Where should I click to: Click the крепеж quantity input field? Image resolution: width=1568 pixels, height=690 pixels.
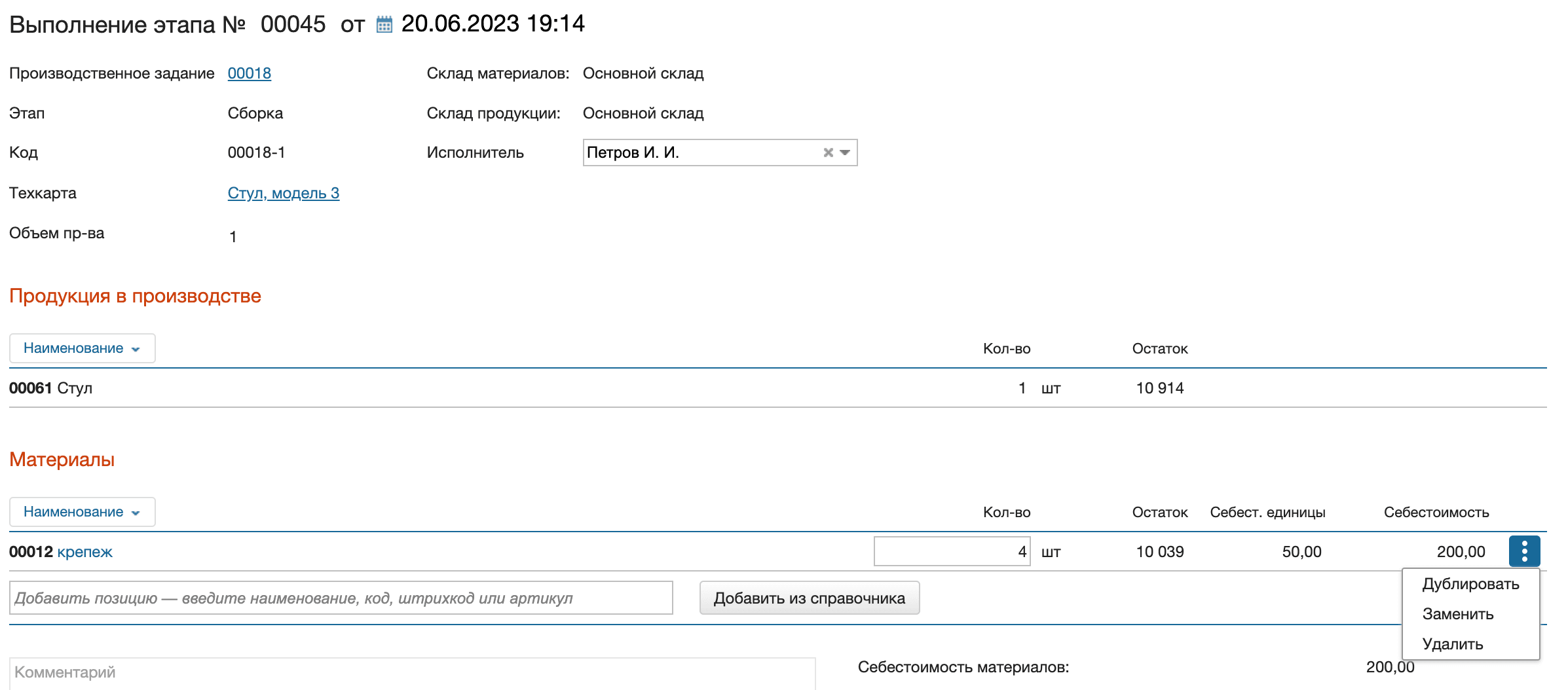click(952, 551)
